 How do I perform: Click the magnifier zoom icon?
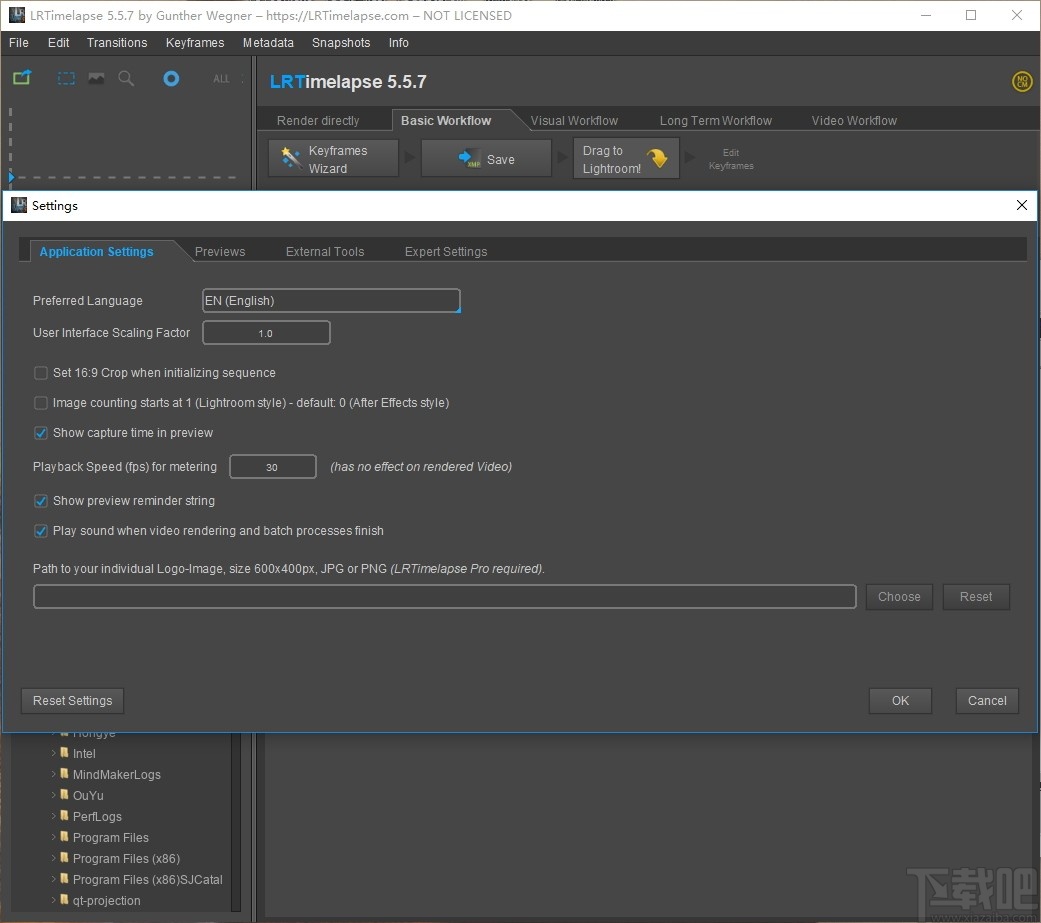pyautogui.click(x=126, y=79)
